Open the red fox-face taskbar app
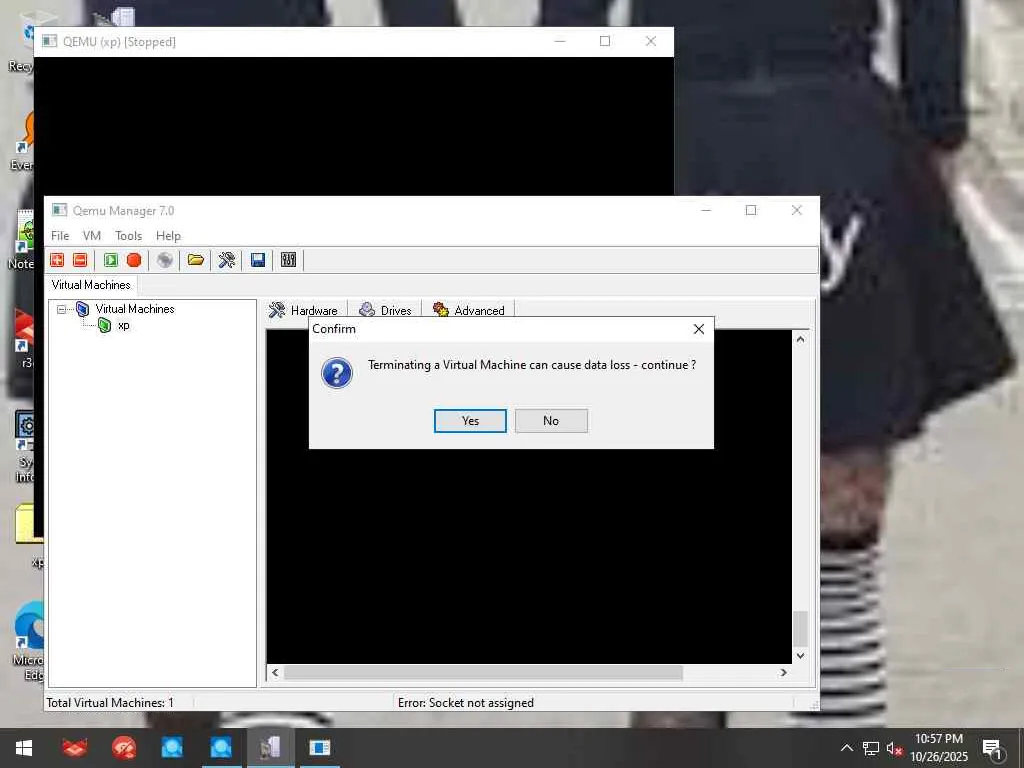 click(x=74, y=748)
